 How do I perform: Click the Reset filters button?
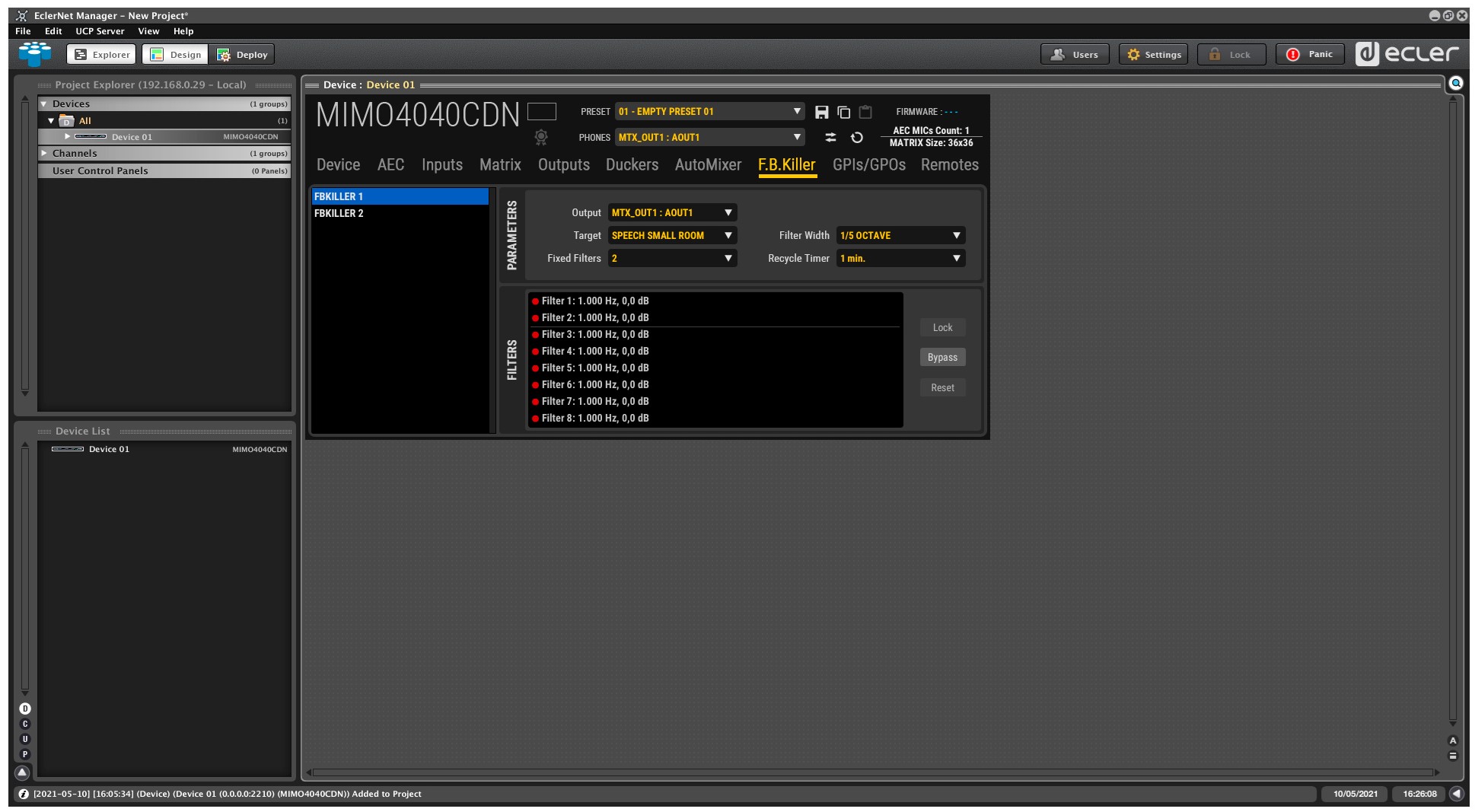[942, 388]
